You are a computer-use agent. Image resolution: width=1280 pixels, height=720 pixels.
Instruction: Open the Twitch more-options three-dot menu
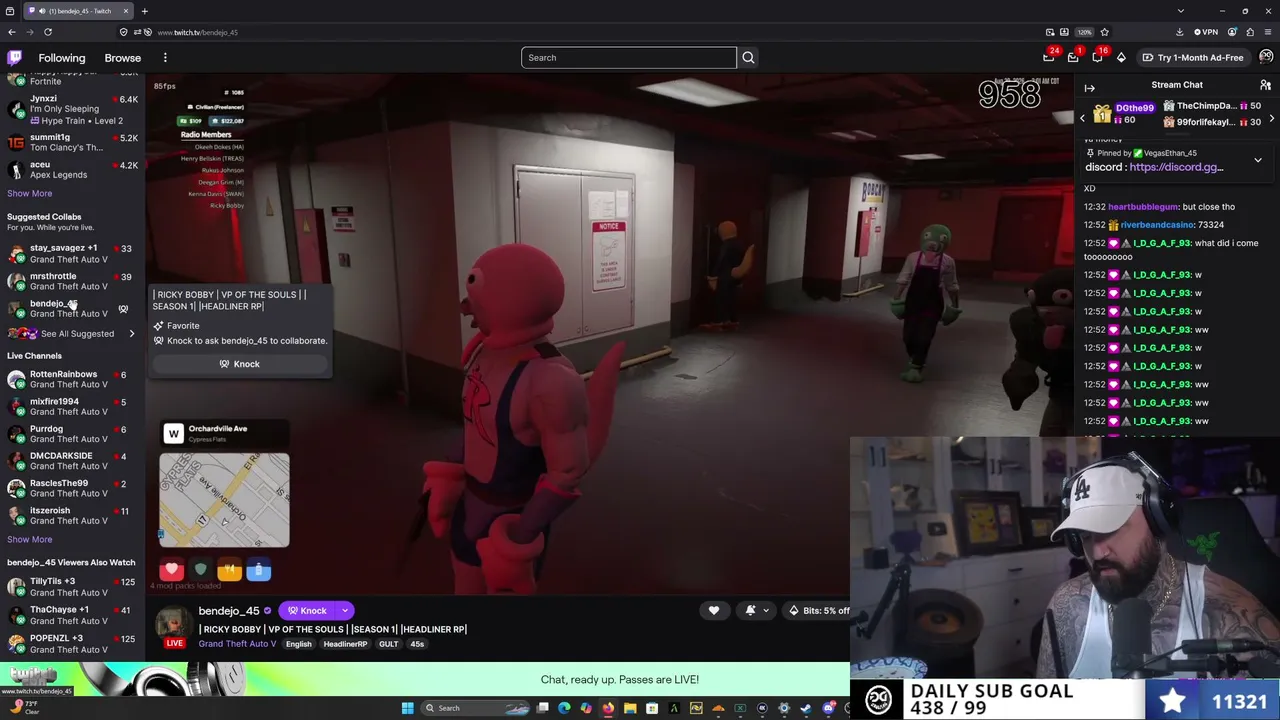(165, 58)
